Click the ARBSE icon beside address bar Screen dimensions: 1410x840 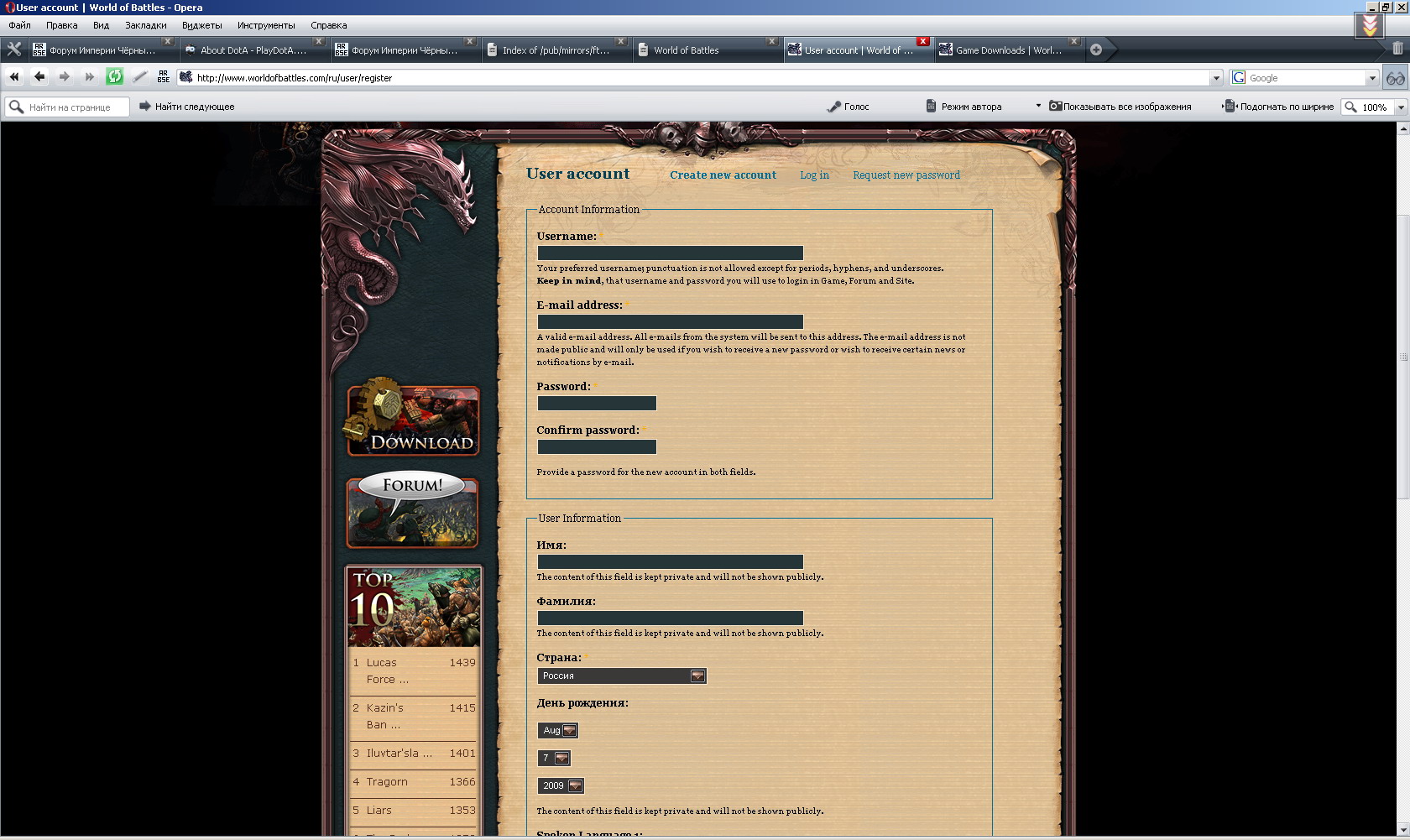[164, 77]
